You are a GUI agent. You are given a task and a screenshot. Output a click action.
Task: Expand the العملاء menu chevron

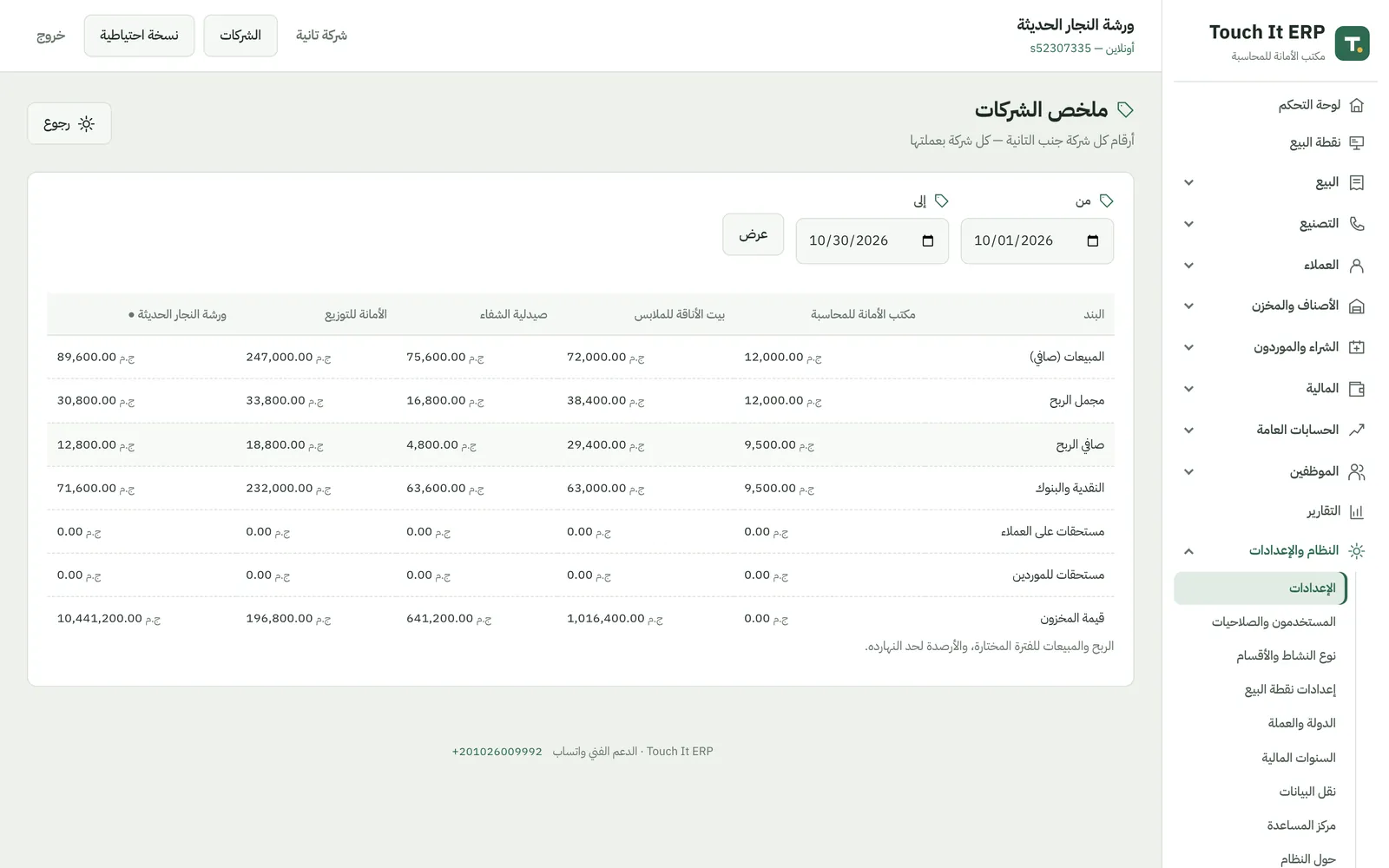pyautogui.click(x=1189, y=266)
